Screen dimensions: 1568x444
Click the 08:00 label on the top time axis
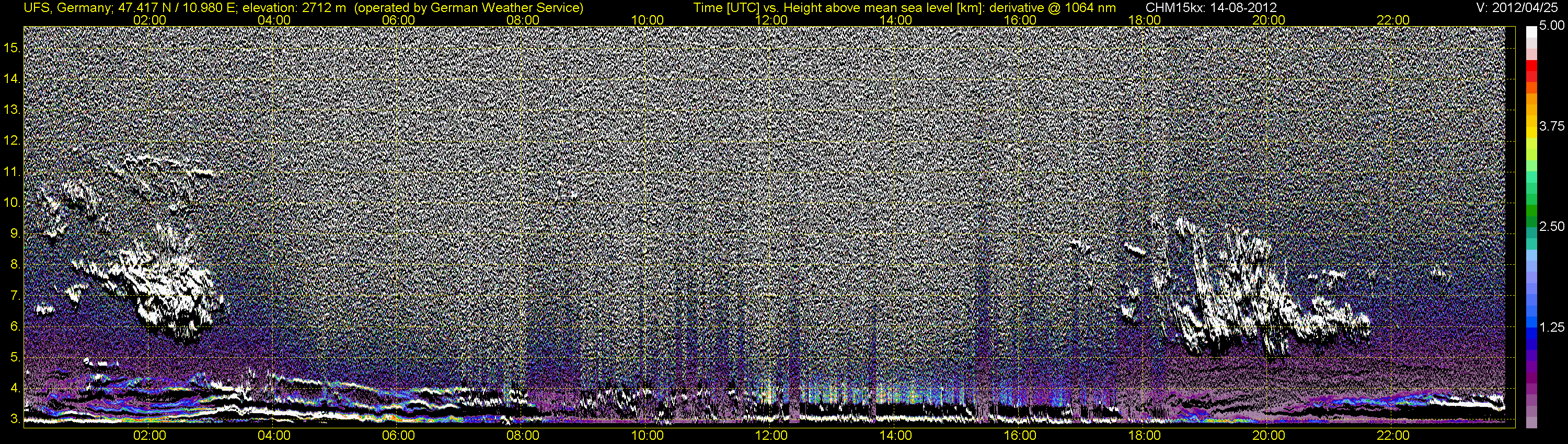click(x=523, y=20)
